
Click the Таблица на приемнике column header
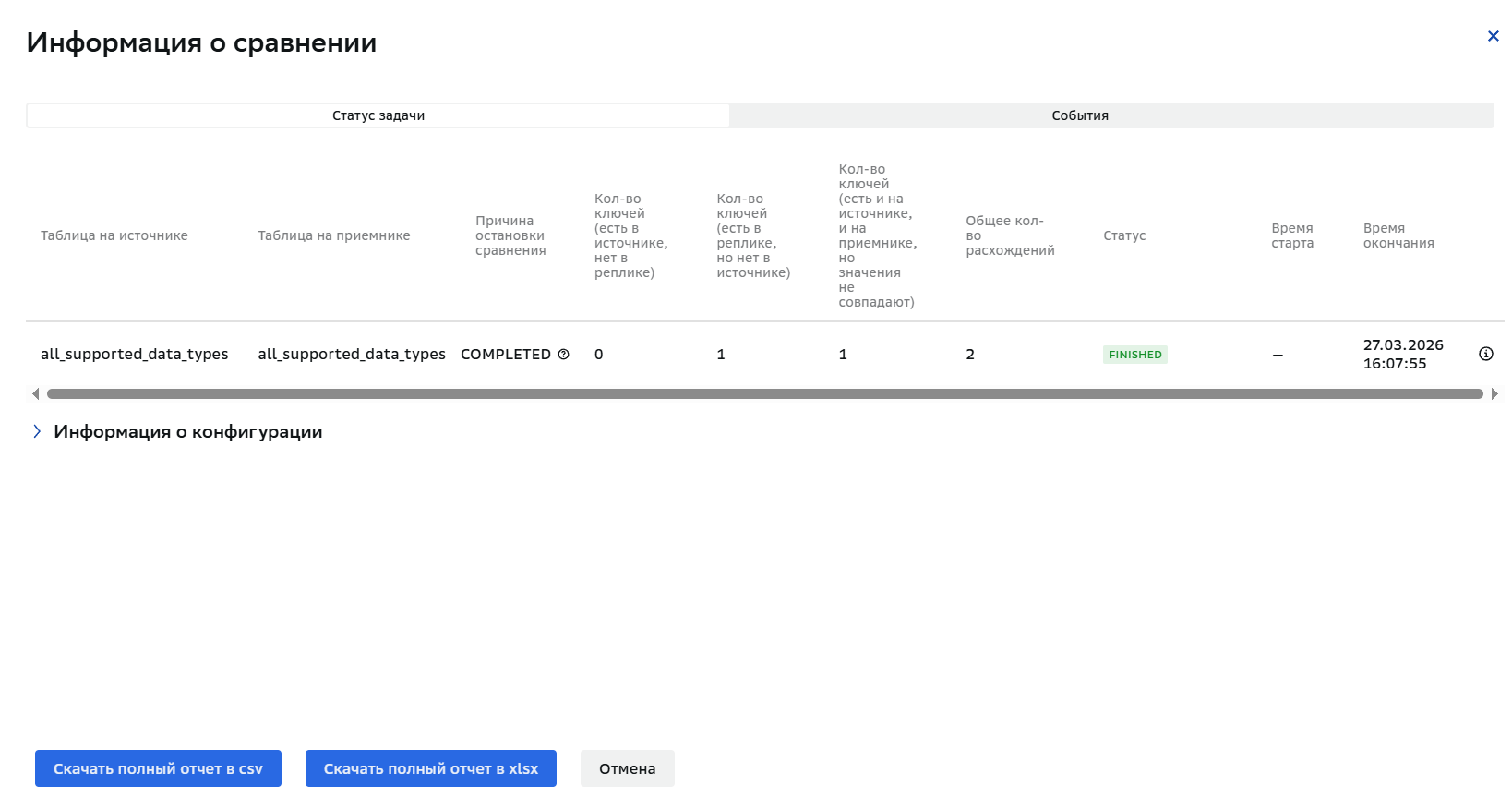coord(334,235)
